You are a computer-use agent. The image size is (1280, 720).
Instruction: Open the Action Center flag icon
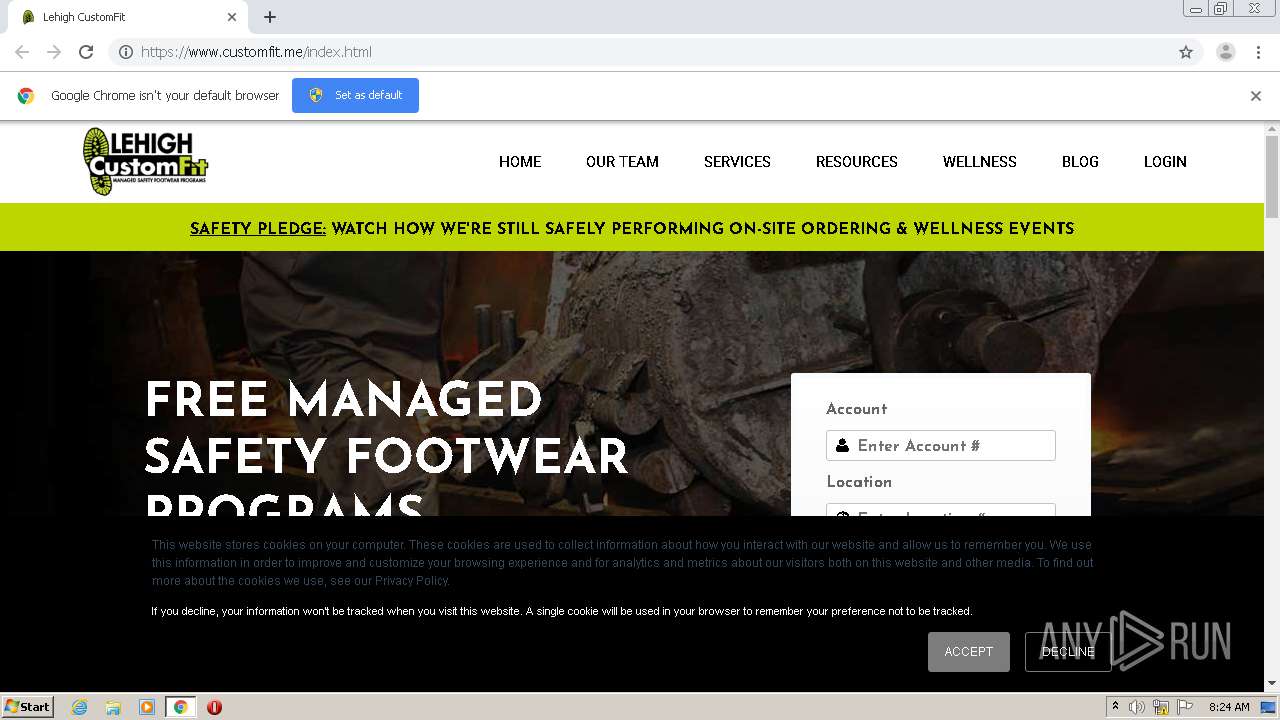[1185, 707]
